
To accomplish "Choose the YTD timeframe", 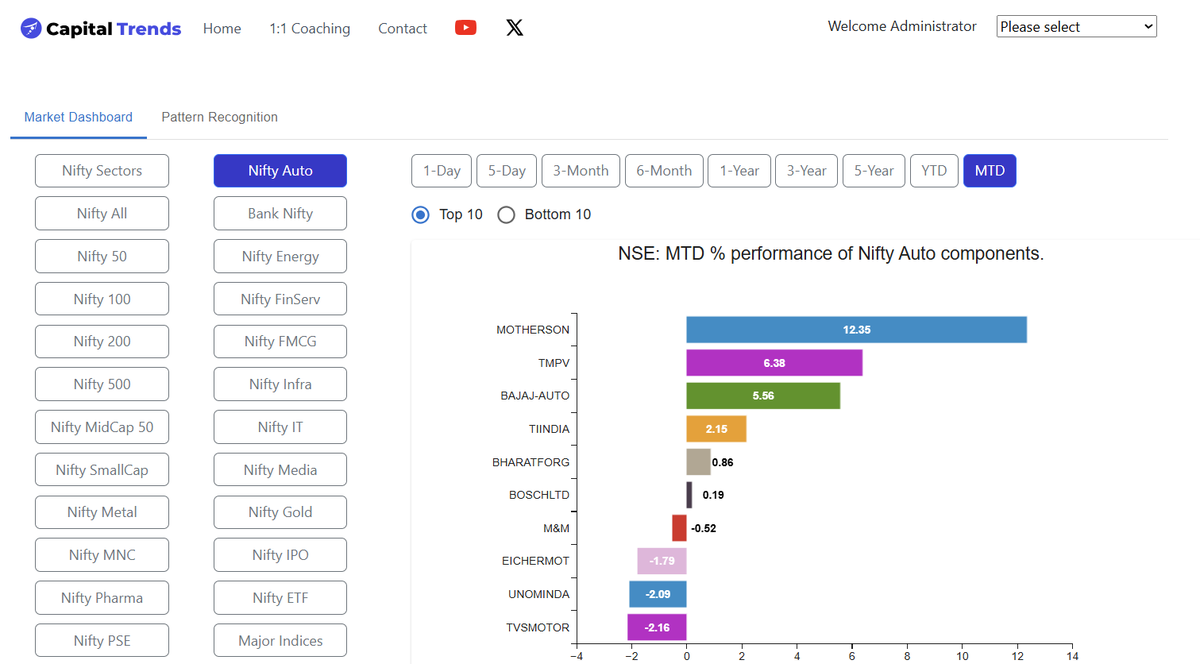I will (x=934, y=171).
